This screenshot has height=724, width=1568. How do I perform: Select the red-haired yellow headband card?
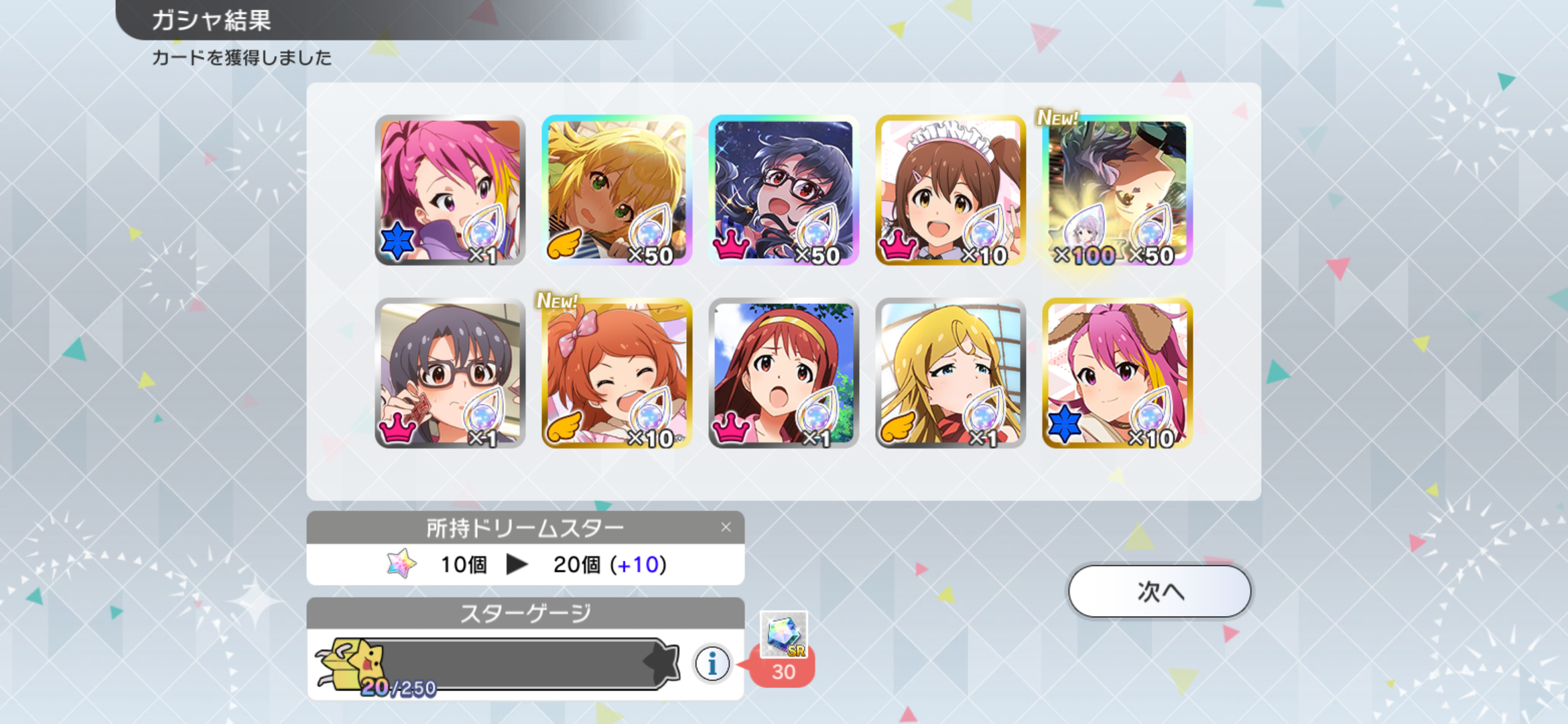click(x=783, y=373)
